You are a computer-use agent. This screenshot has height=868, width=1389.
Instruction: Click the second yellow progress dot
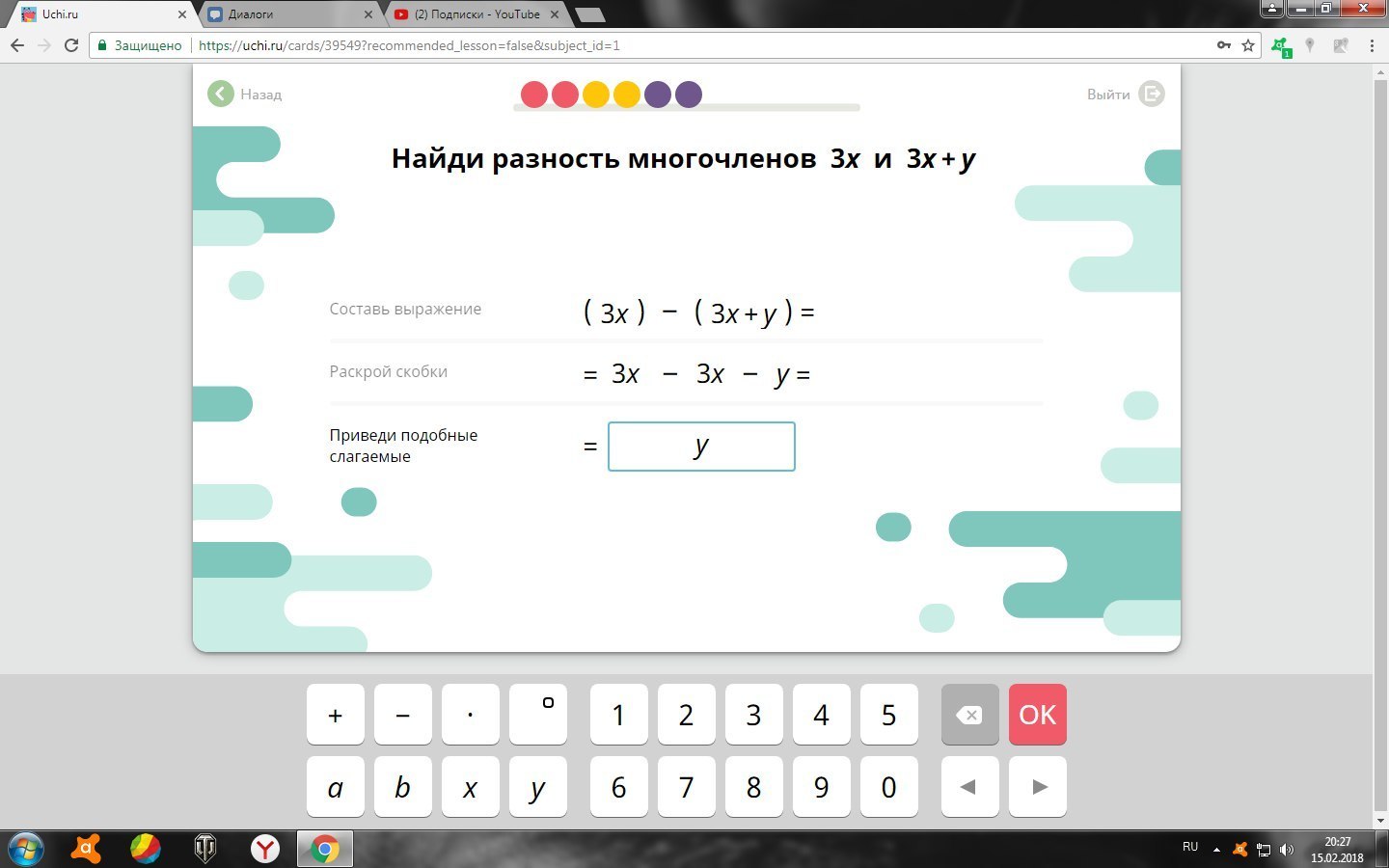627,95
